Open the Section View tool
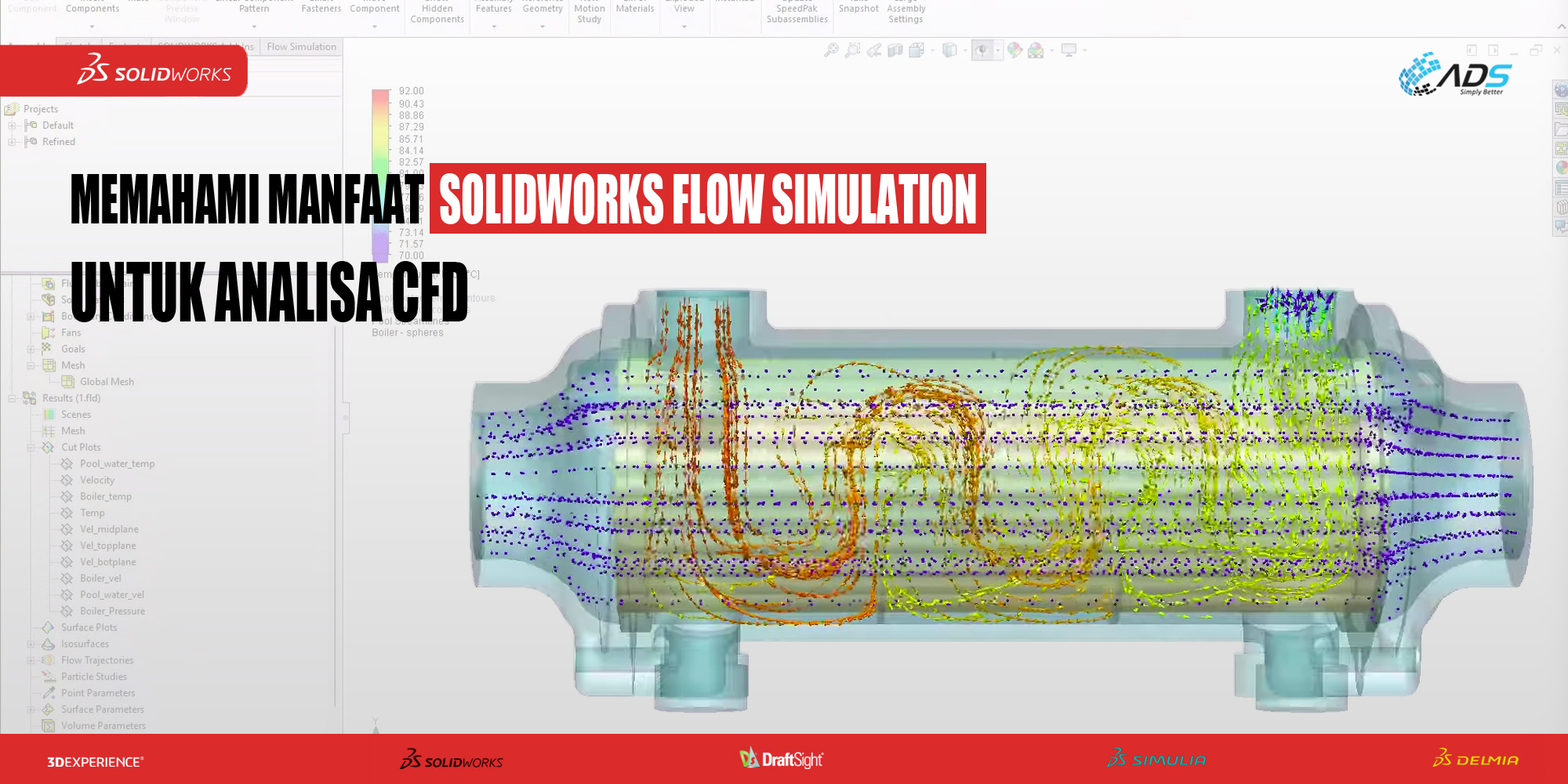1568x784 pixels. (895, 50)
